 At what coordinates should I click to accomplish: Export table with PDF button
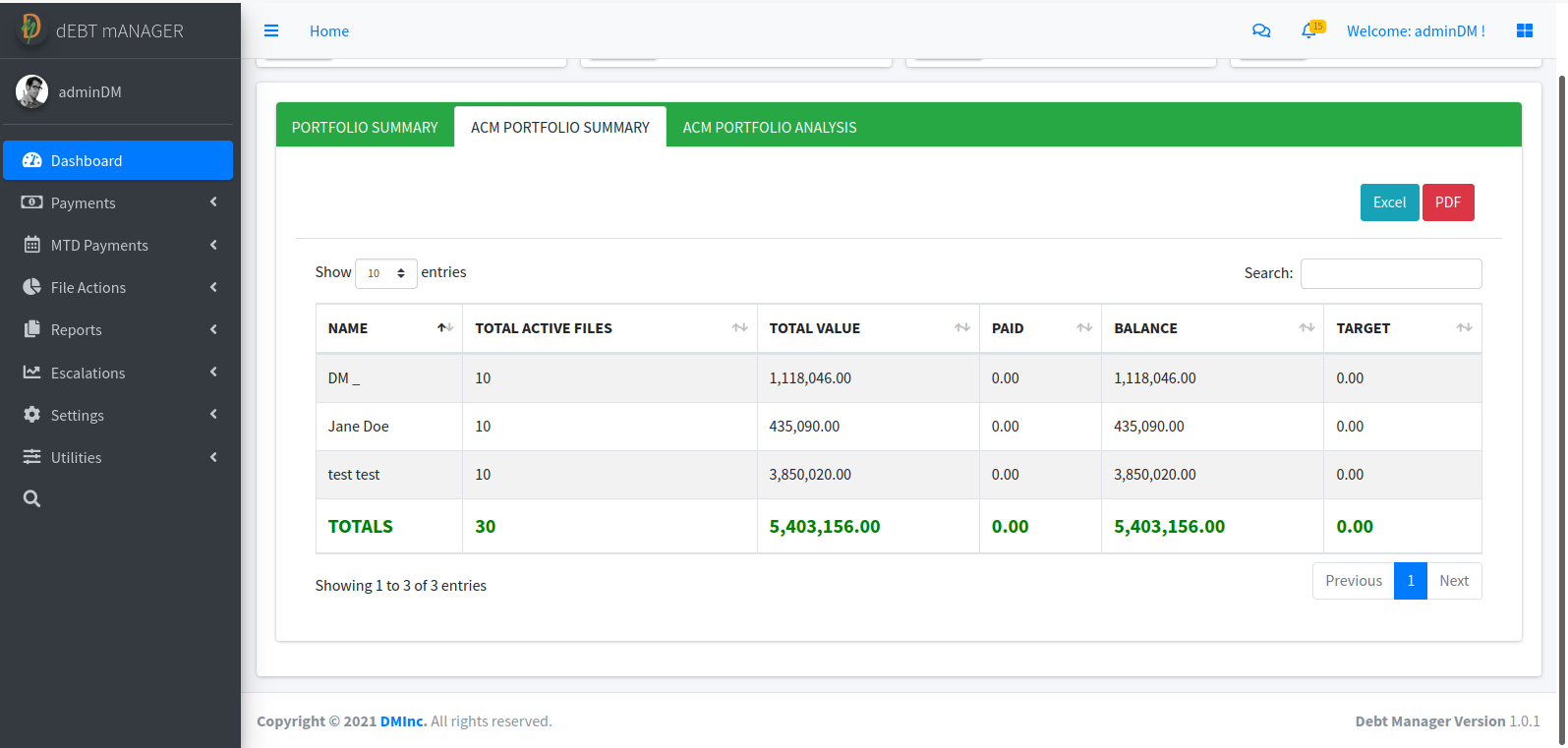[x=1447, y=202]
